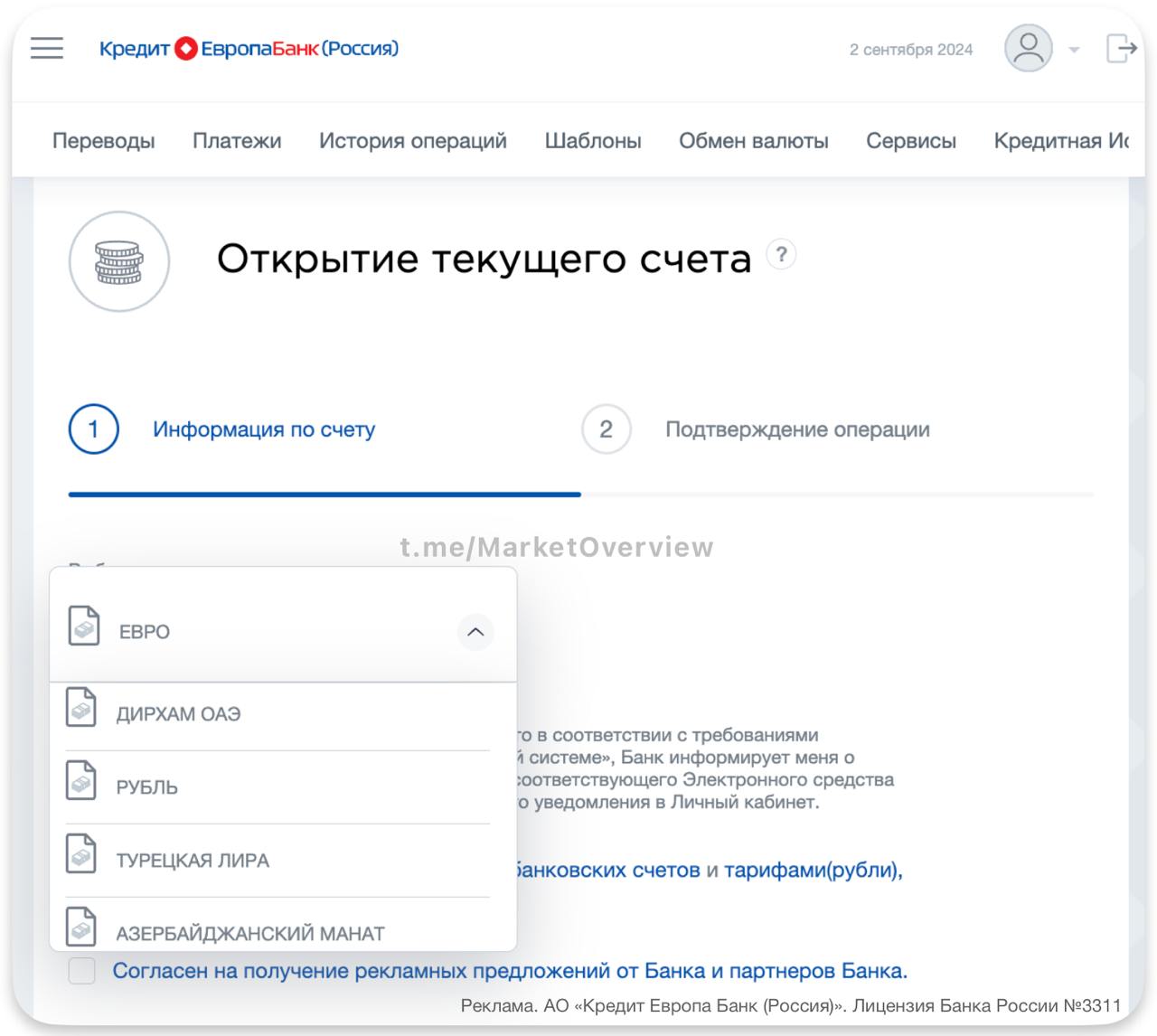Click the Кредит Европа Банк logo
This screenshot has width=1157, height=1036.
[249, 48]
